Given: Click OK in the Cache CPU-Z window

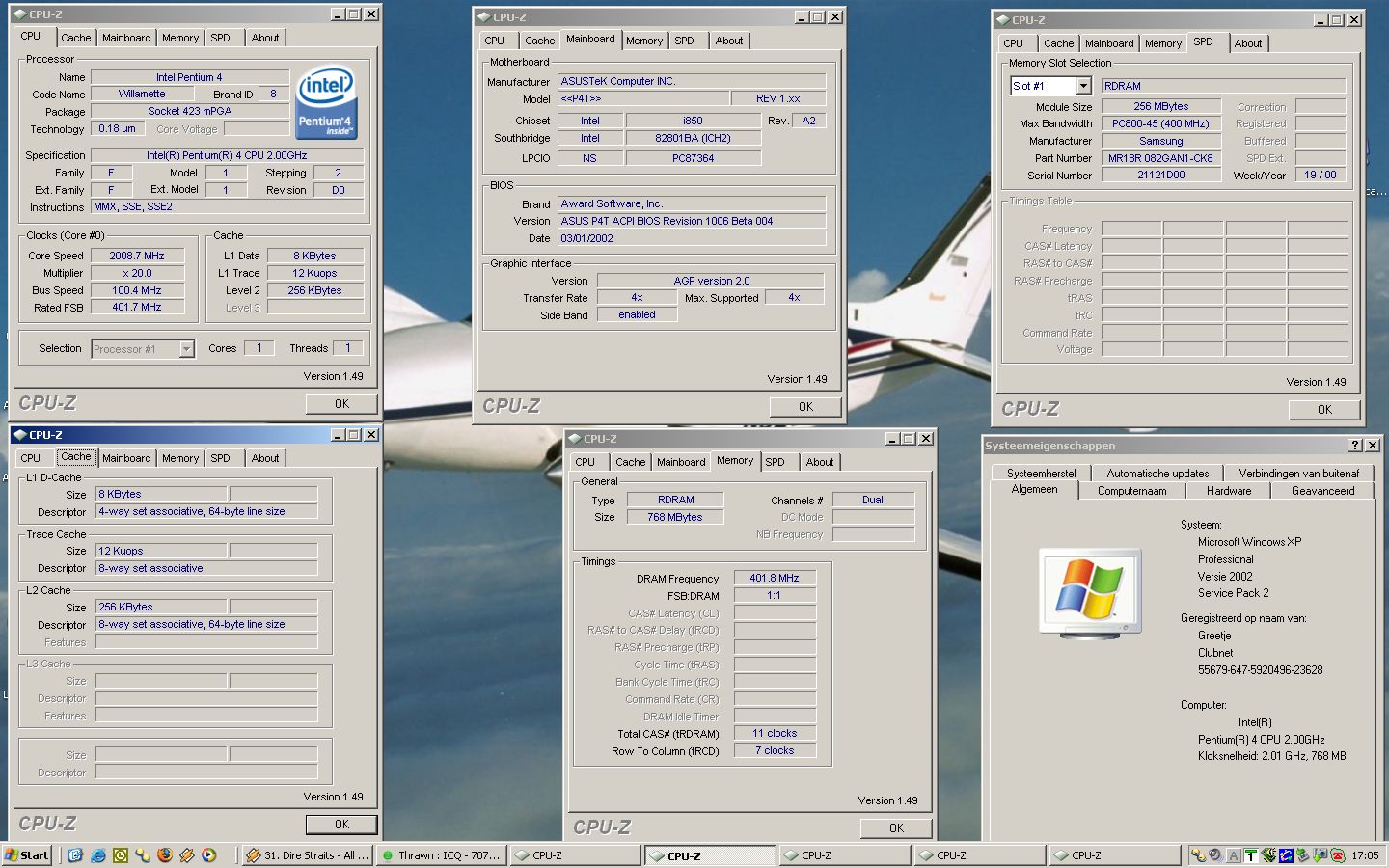Looking at the screenshot, I should [x=341, y=825].
